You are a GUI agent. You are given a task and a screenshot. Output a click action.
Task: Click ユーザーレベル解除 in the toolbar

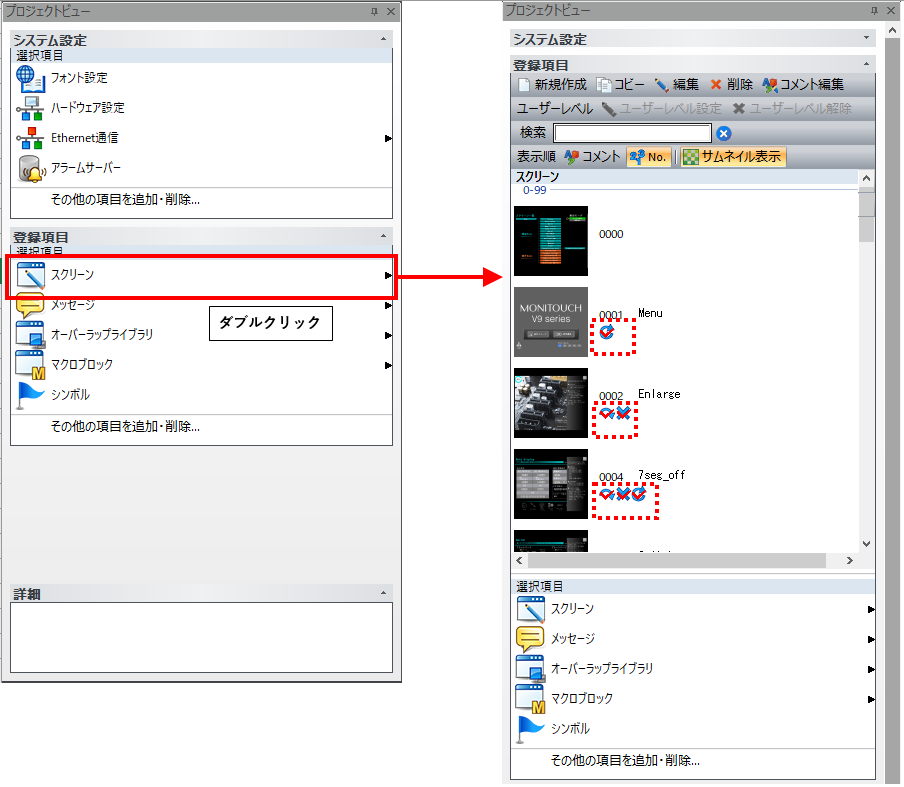[792, 108]
